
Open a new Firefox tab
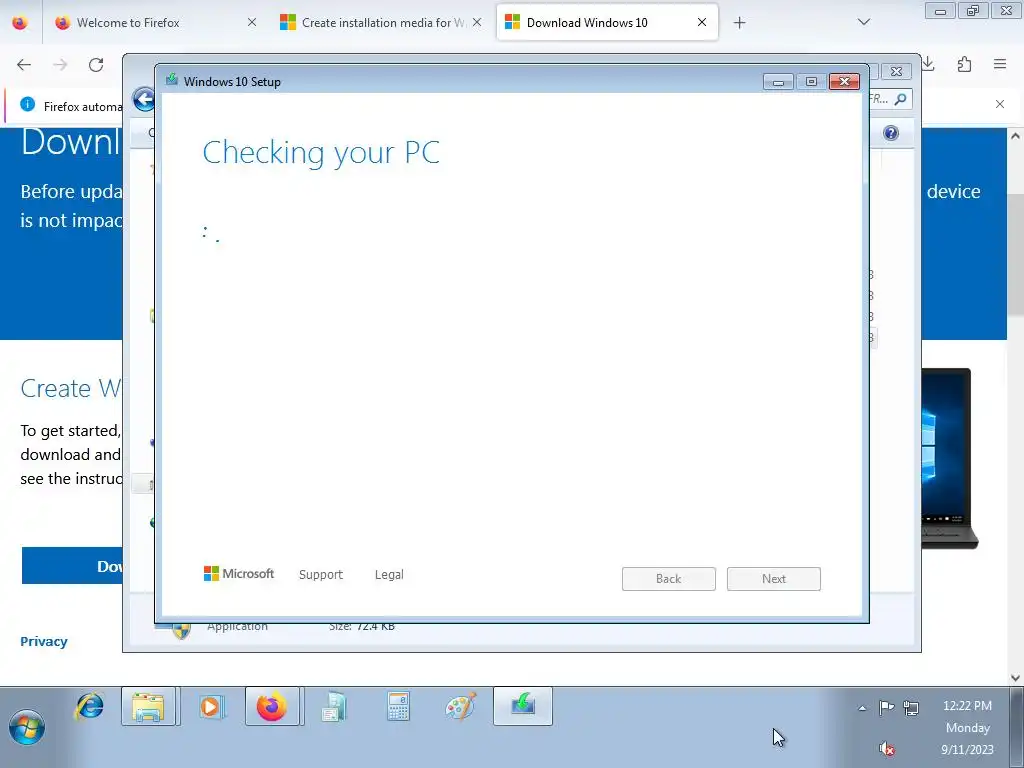pos(739,23)
